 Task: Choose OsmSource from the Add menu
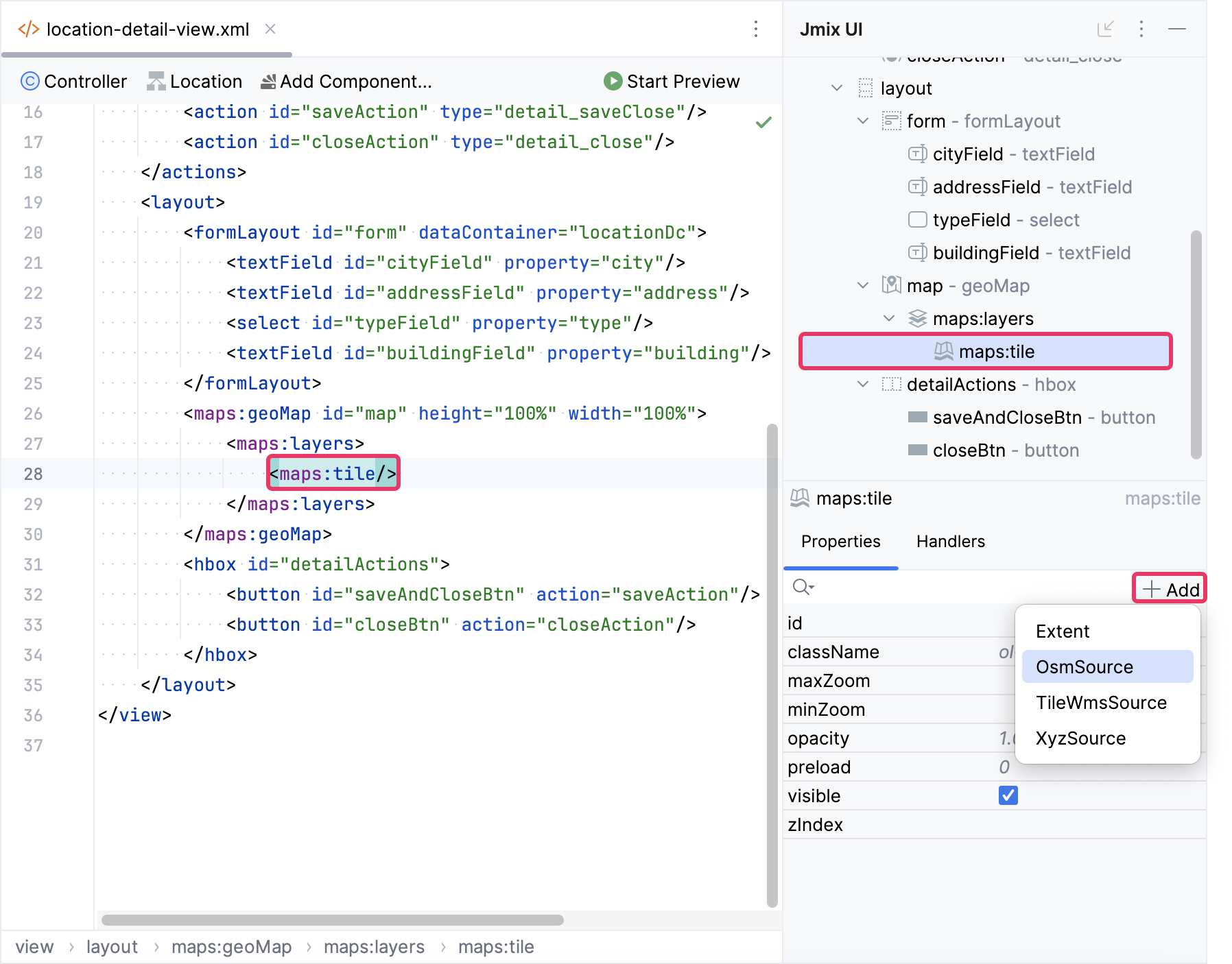[1084, 667]
